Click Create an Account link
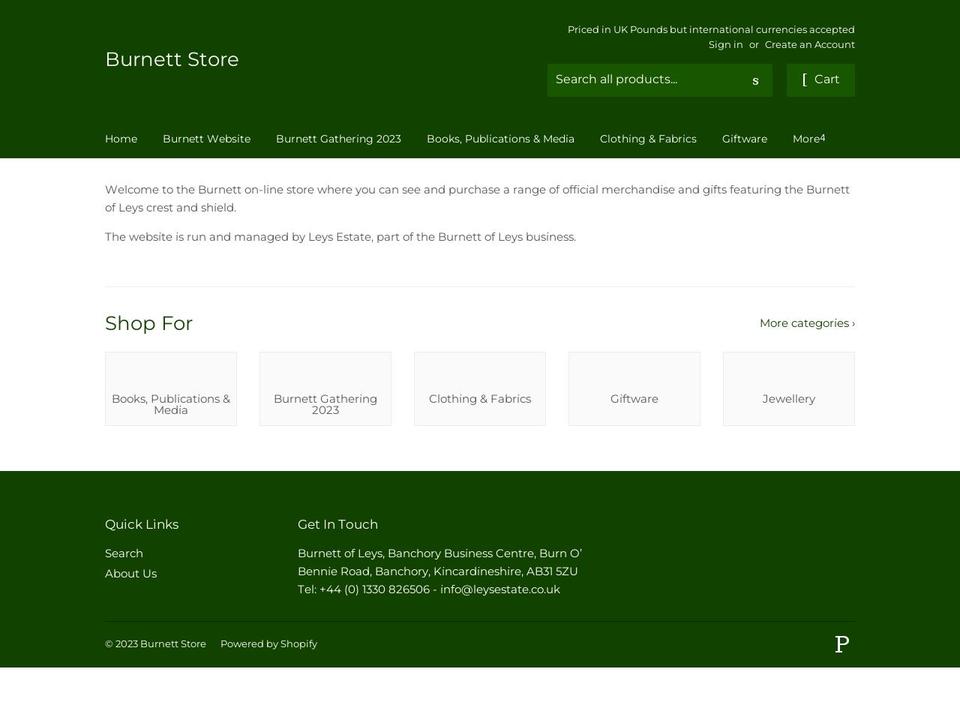The image size is (960, 720). [809, 45]
